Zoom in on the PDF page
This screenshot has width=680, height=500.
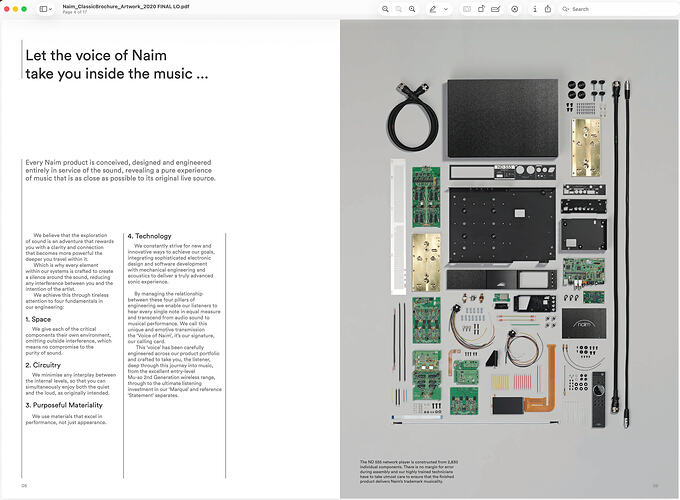point(412,9)
